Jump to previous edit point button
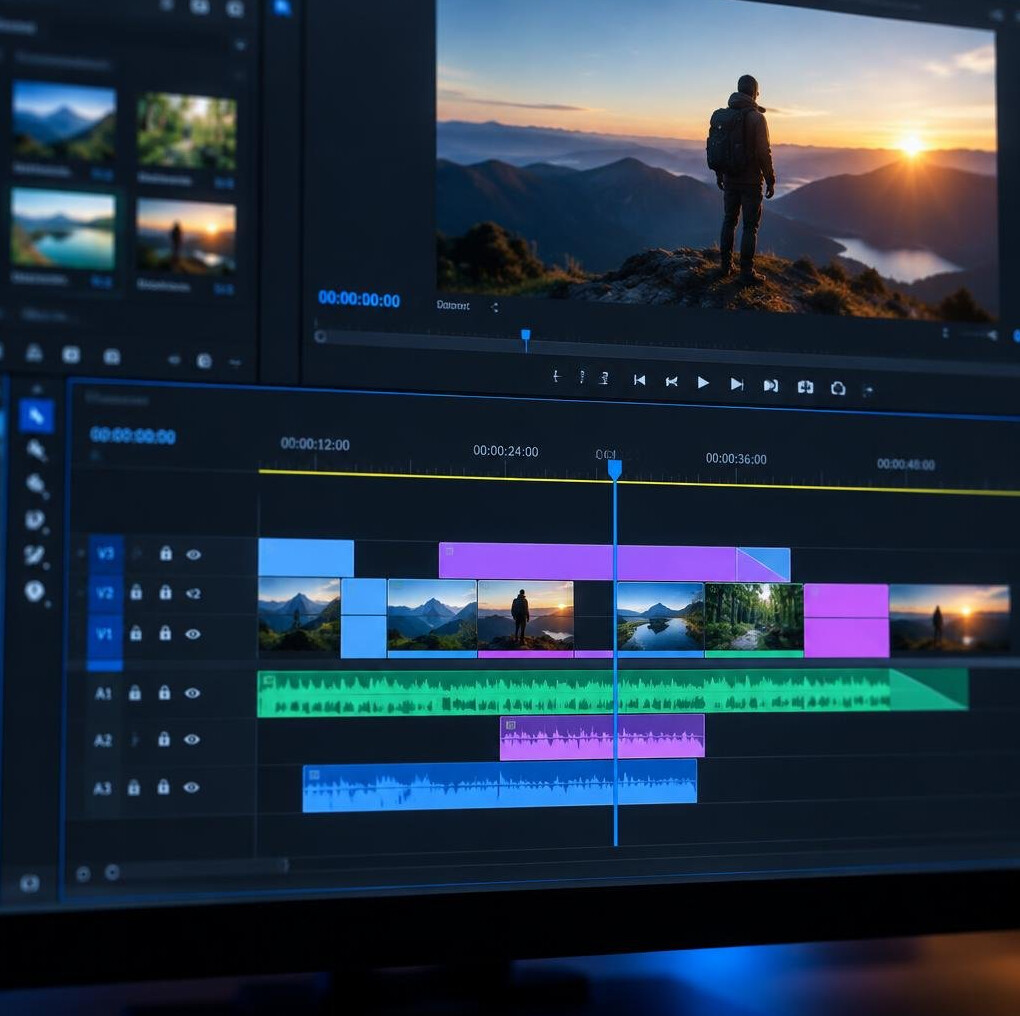The image size is (1020, 1016). [x=639, y=380]
